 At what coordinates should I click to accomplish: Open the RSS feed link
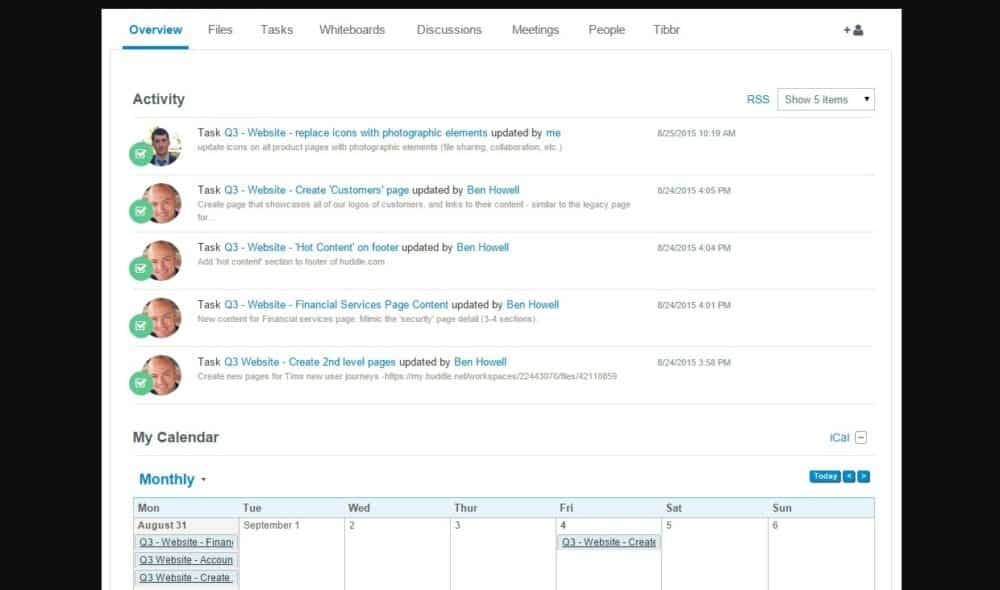coord(758,99)
